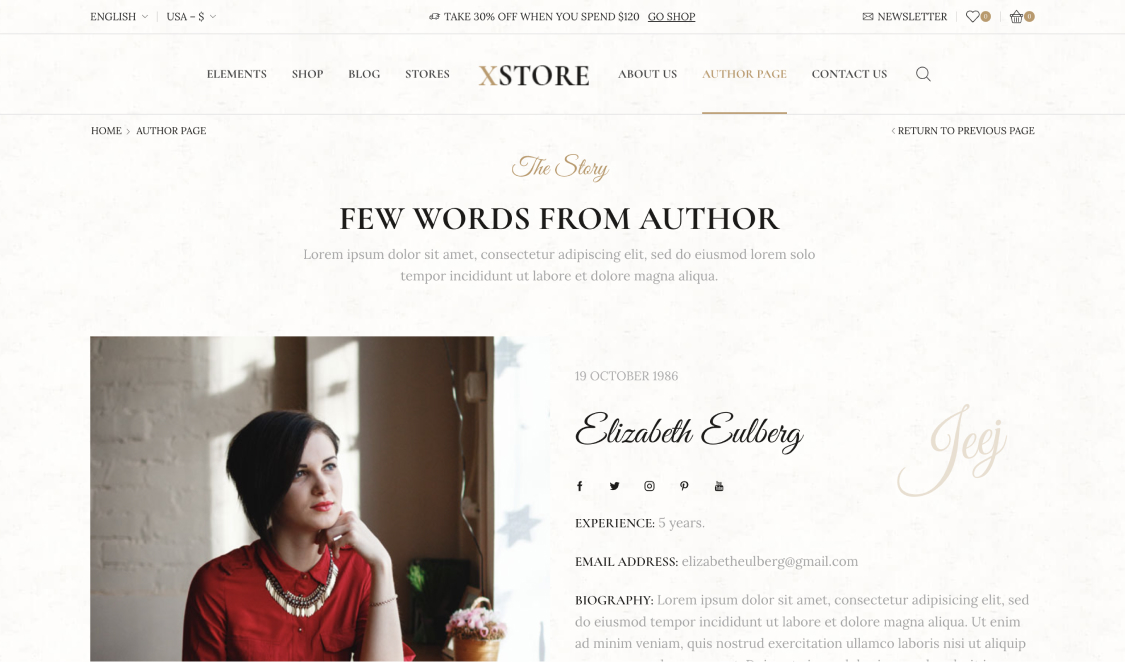Open the Elements menu

[x=237, y=74]
